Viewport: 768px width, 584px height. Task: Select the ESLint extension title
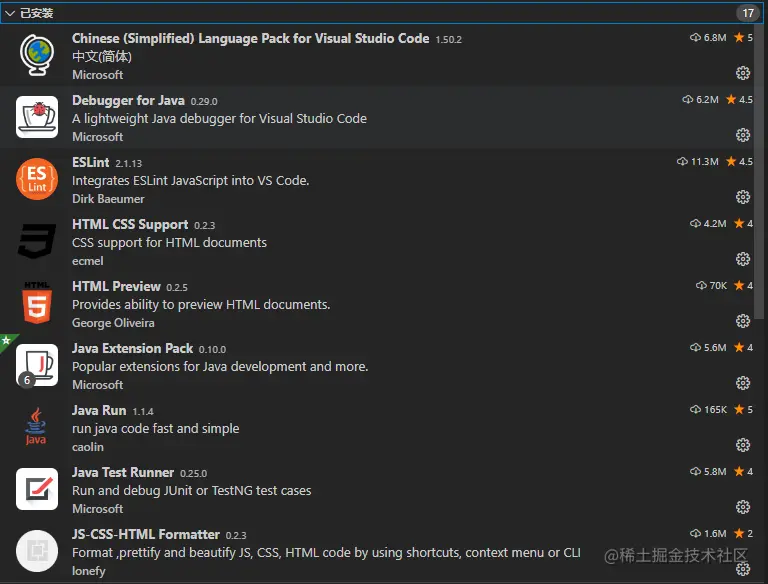tap(91, 162)
